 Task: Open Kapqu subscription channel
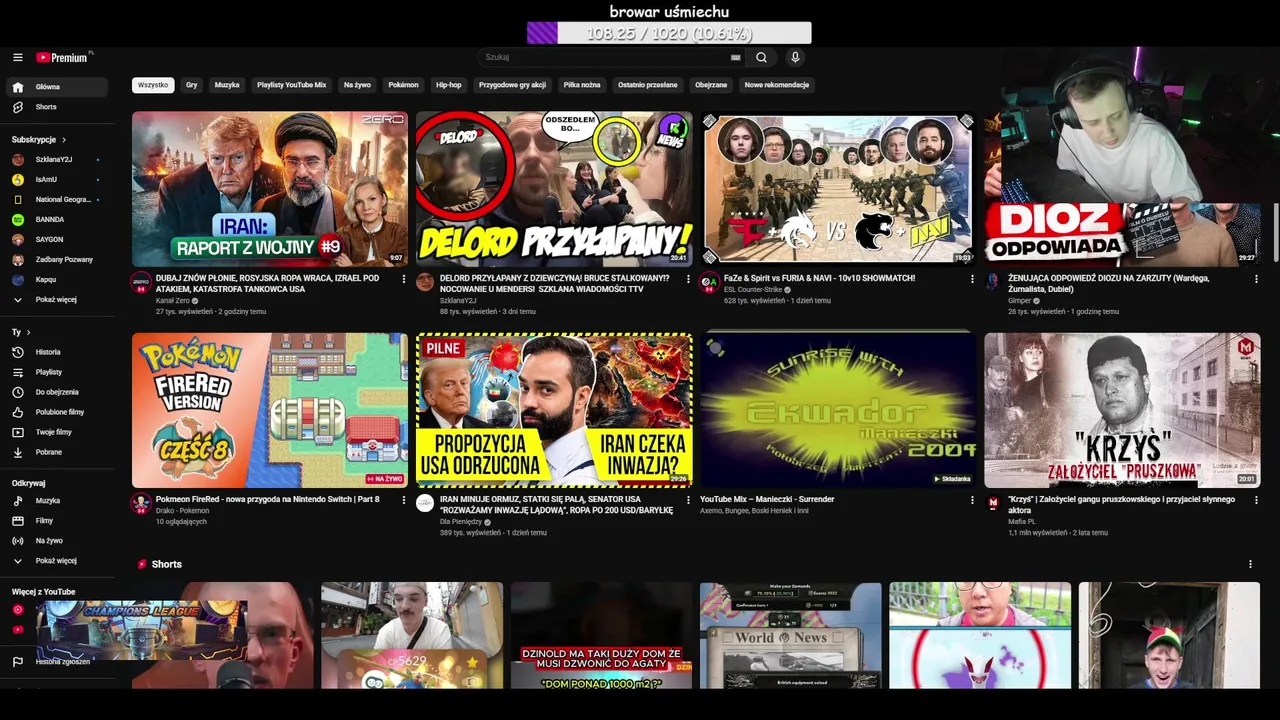(x=59, y=279)
